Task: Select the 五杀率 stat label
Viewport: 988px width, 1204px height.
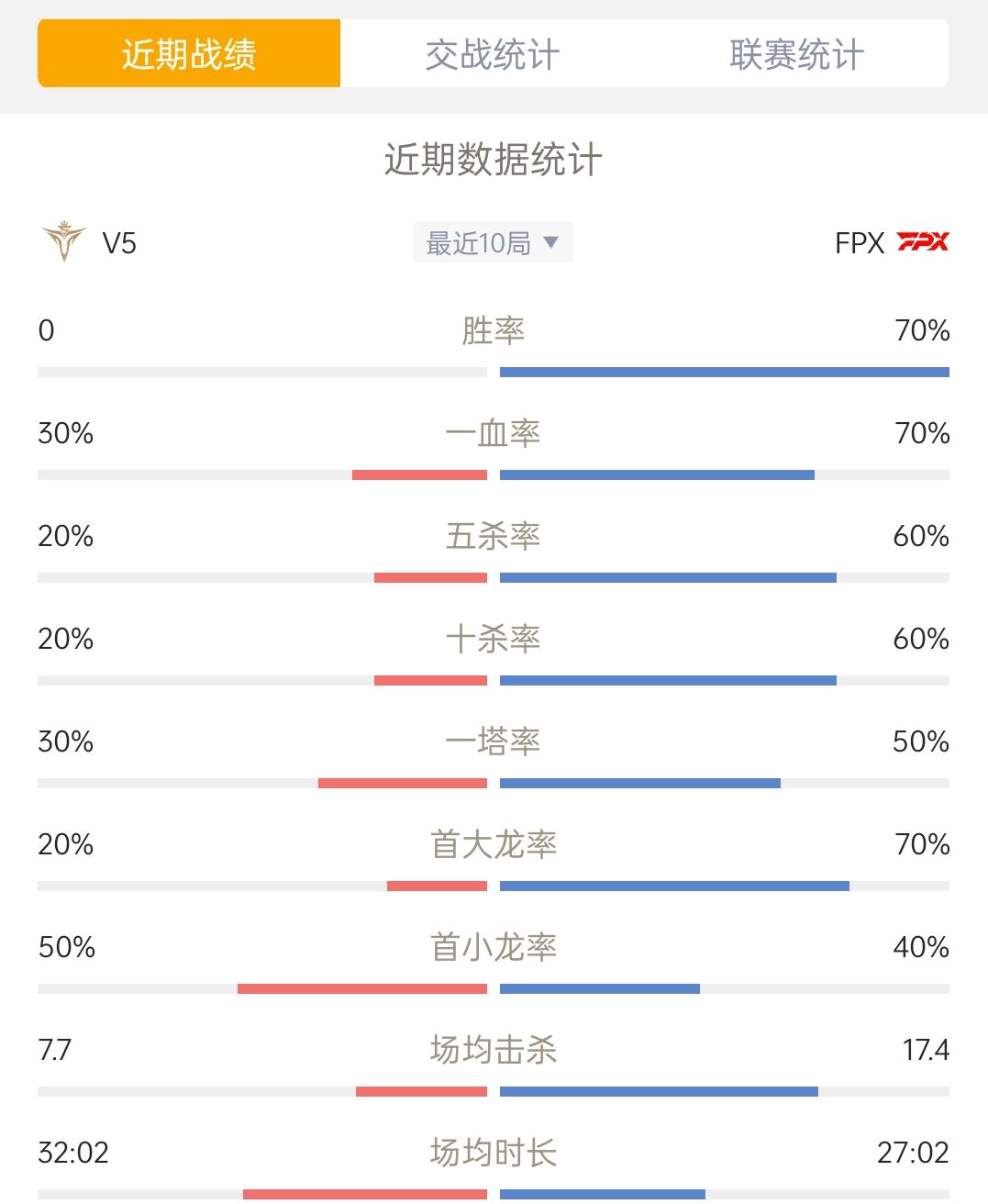Action: [494, 536]
